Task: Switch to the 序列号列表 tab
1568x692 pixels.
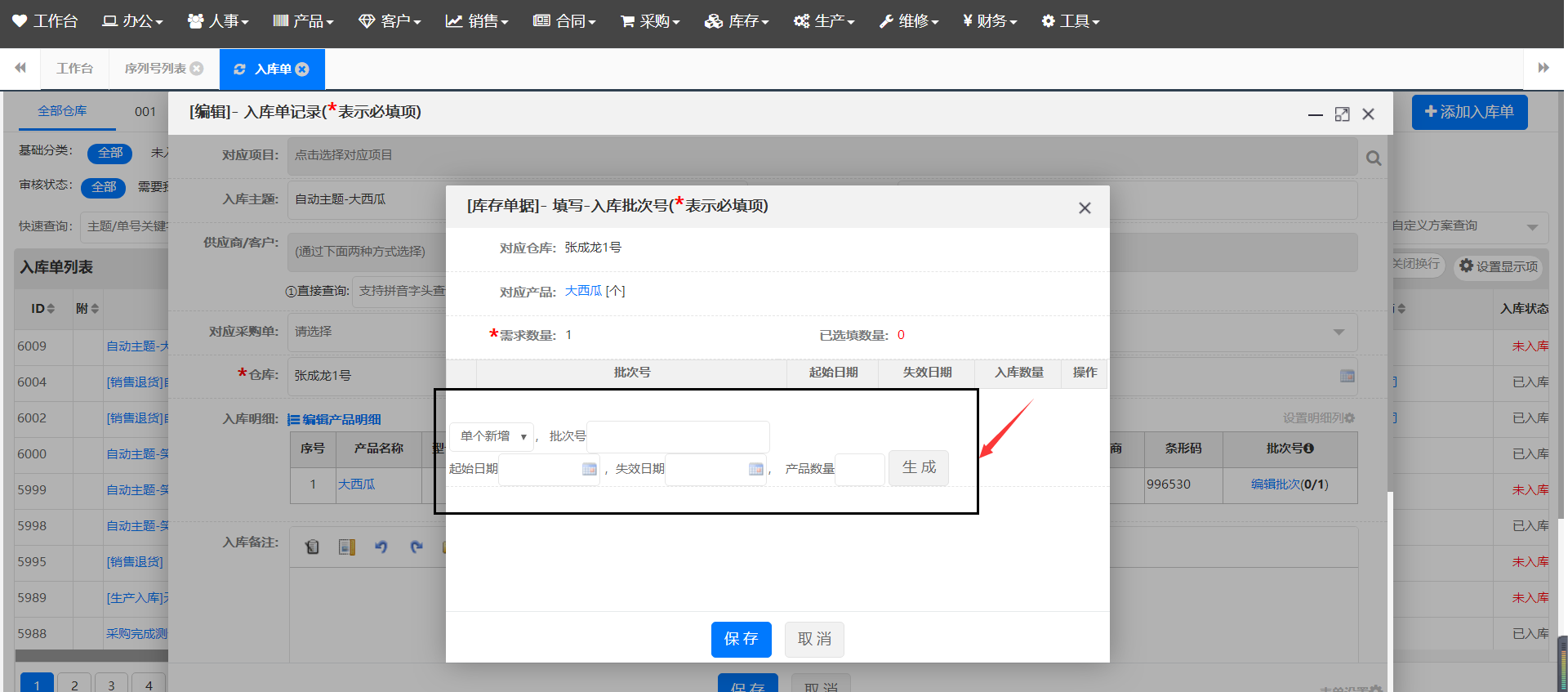Action: pos(155,69)
